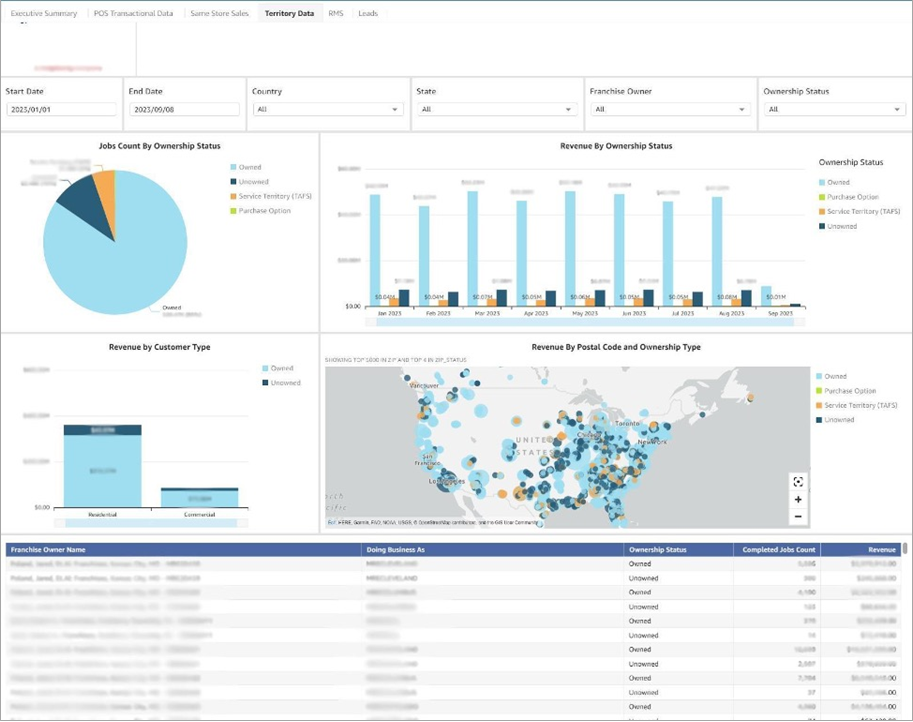The width and height of the screenshot is (913, 722).
Task: Toggle Service Territory (TAFS) legend on map
Action: click(857, 405)
